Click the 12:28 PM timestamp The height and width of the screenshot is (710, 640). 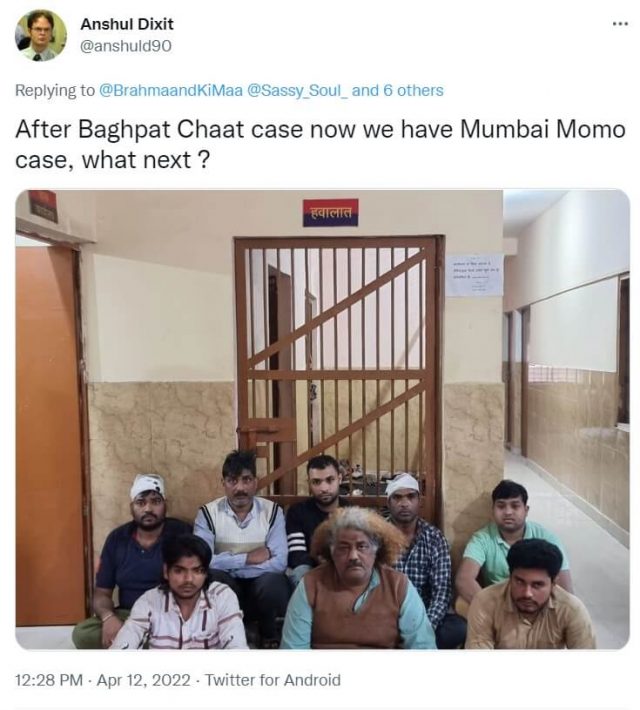tap(49, 680)
